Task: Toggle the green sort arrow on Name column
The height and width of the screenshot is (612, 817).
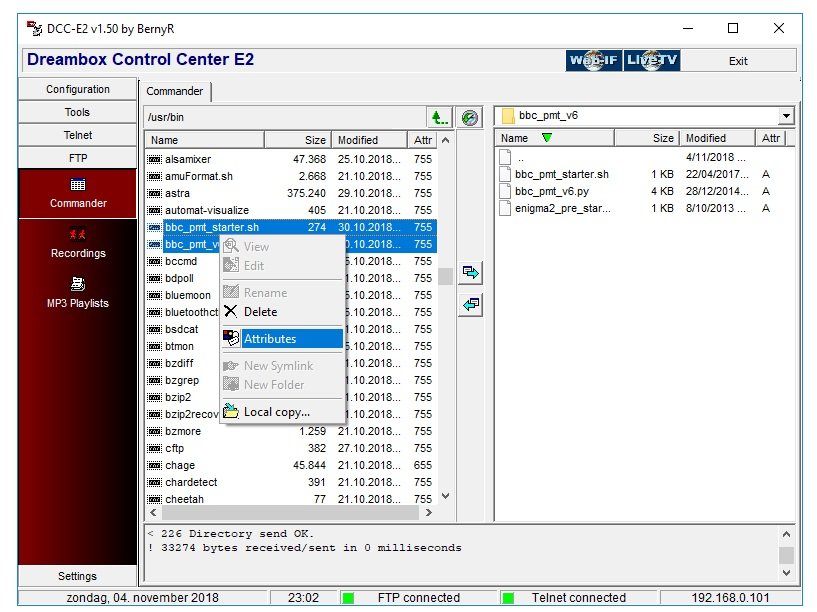Action: point(547,138)
